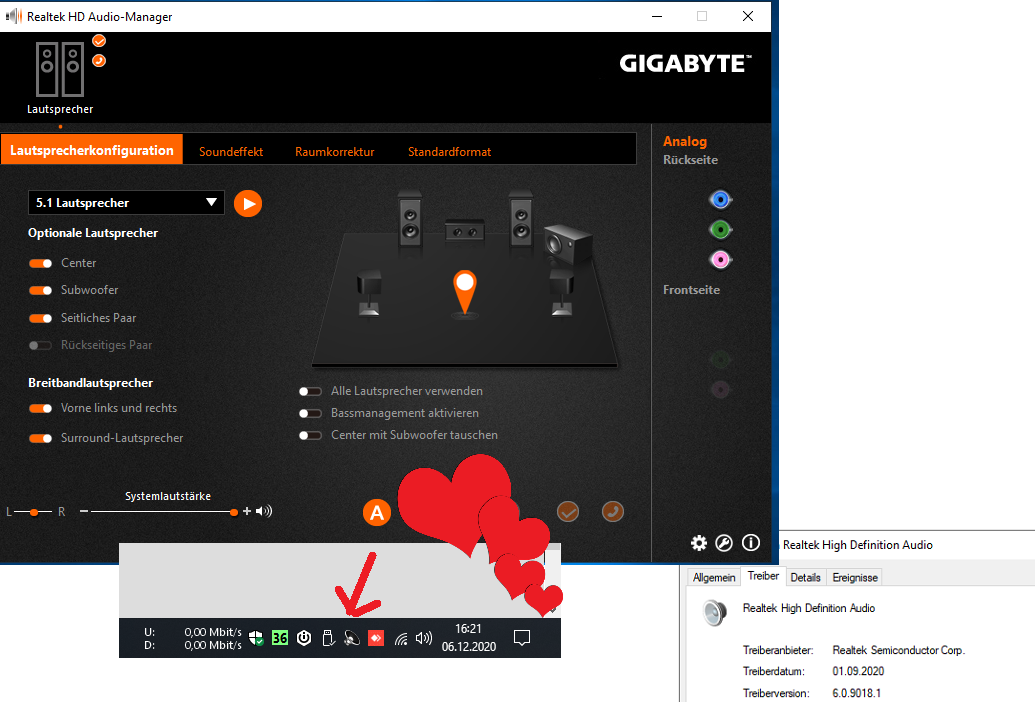
Task: Open the Standardformat tab
Action: (450, 152)
